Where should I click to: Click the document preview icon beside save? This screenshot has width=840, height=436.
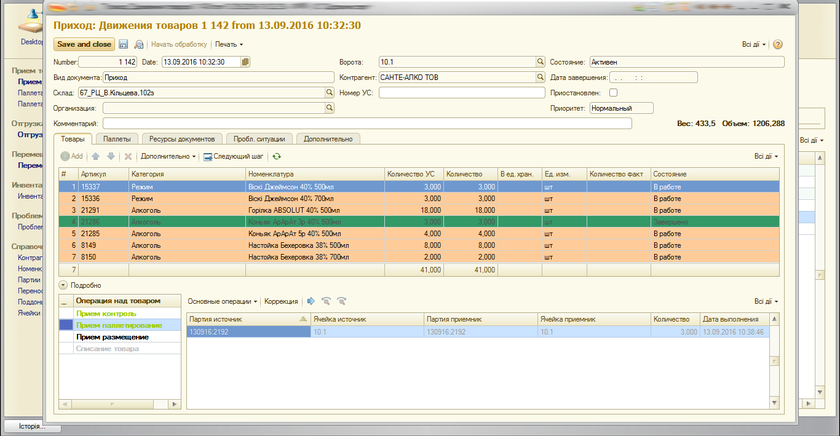click(139, 45)
